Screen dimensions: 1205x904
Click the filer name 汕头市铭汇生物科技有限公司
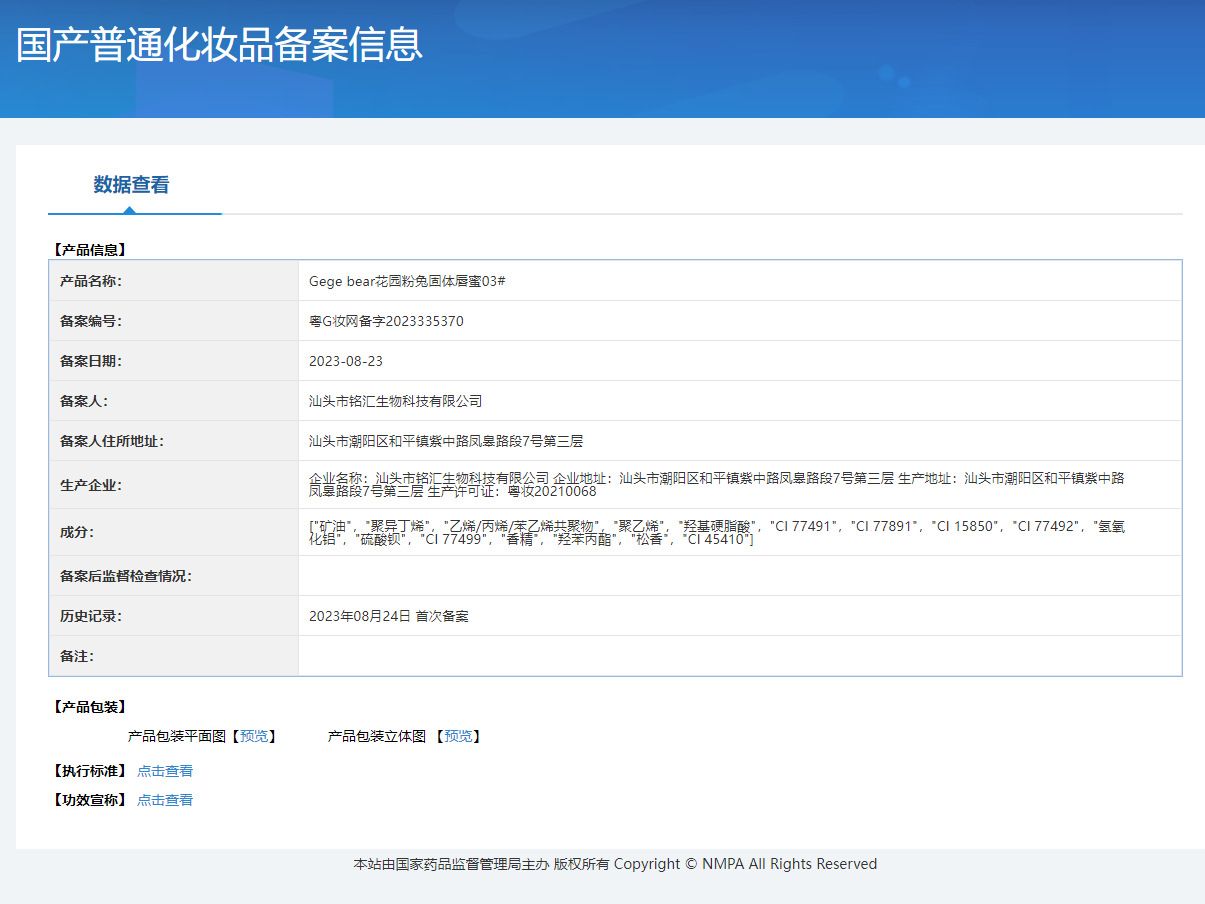(x=396, y=401)
